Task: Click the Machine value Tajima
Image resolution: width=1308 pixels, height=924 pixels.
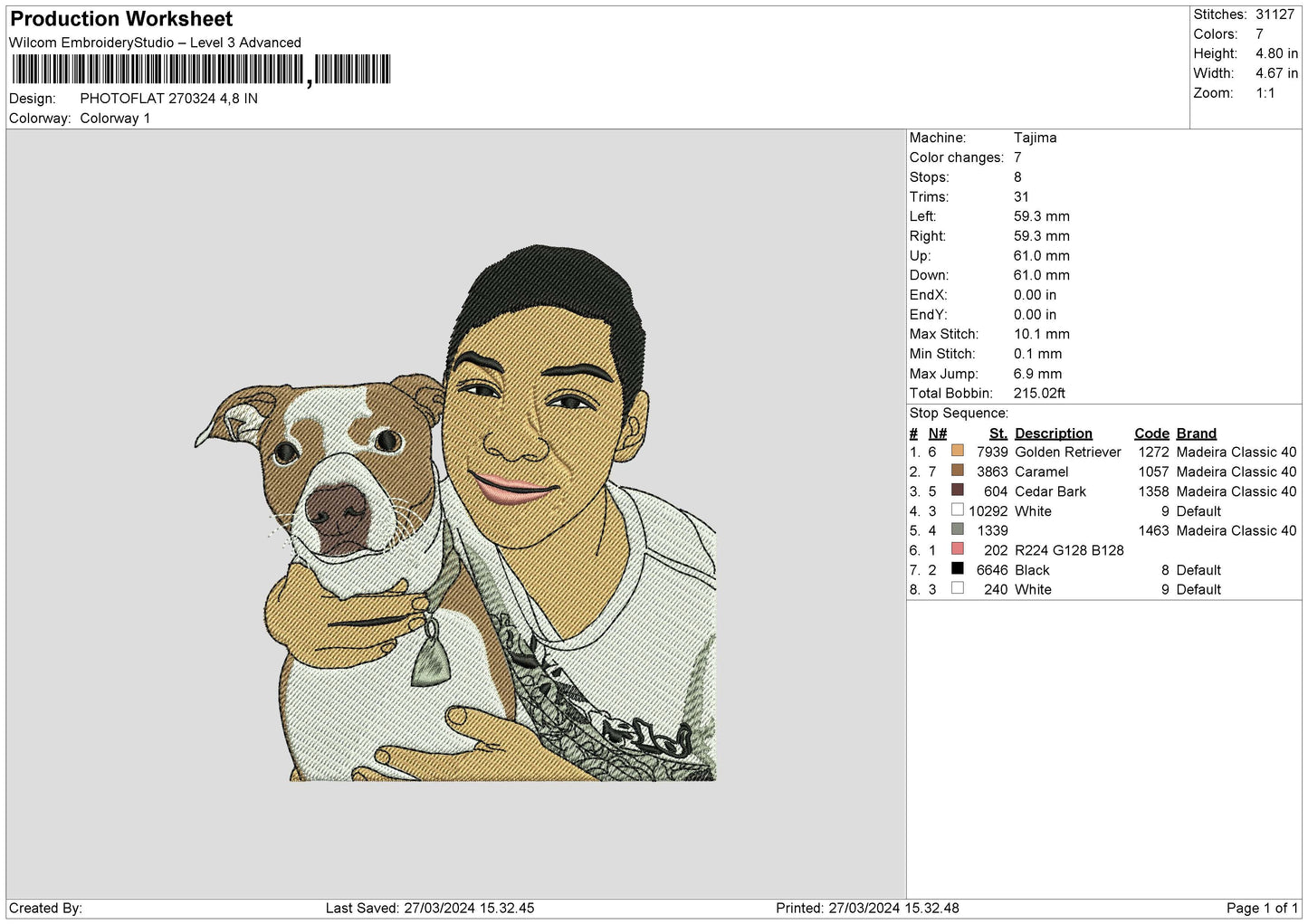Action: [x=1035, y=138]
